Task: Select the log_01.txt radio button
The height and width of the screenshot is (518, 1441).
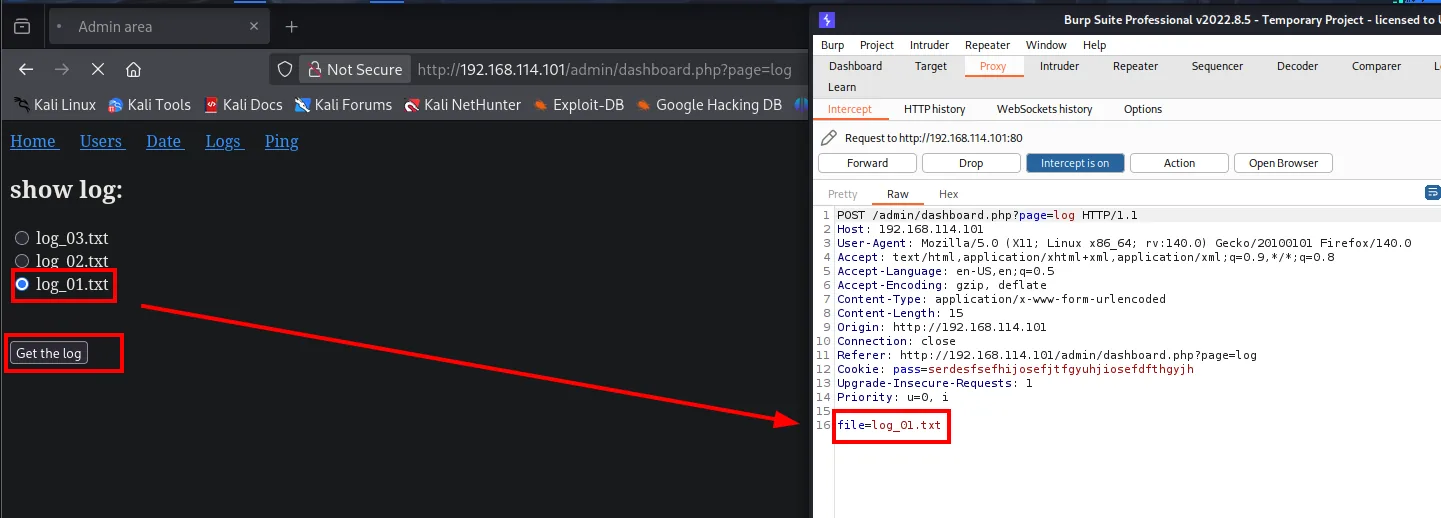Action: click(22, 285)
